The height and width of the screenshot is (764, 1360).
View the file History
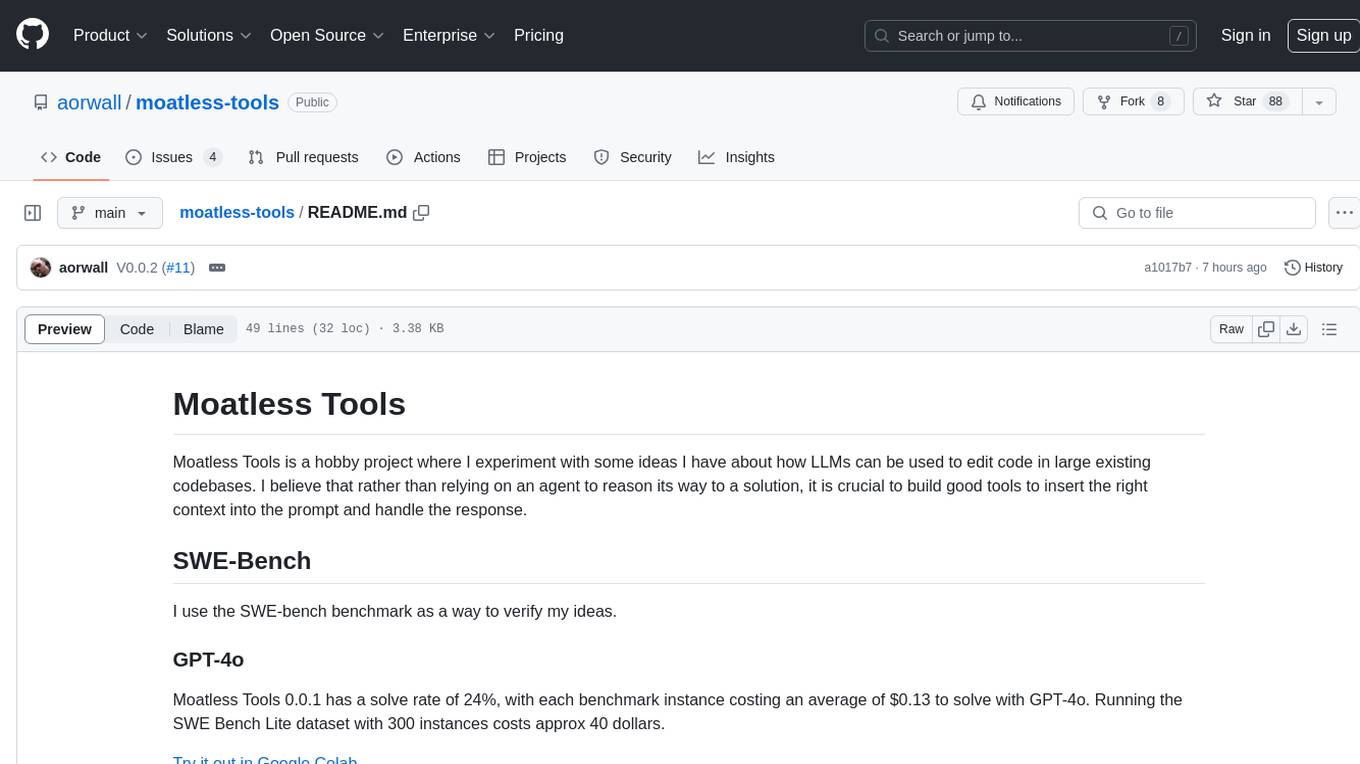click(1313, 268)
